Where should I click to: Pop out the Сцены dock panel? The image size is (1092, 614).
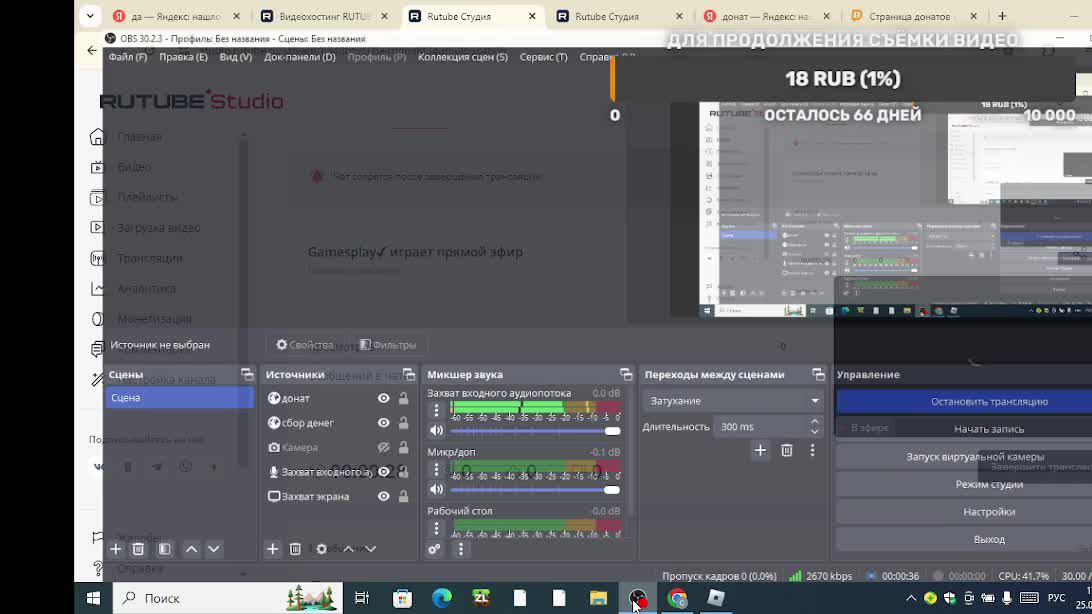tap(247, 375)
